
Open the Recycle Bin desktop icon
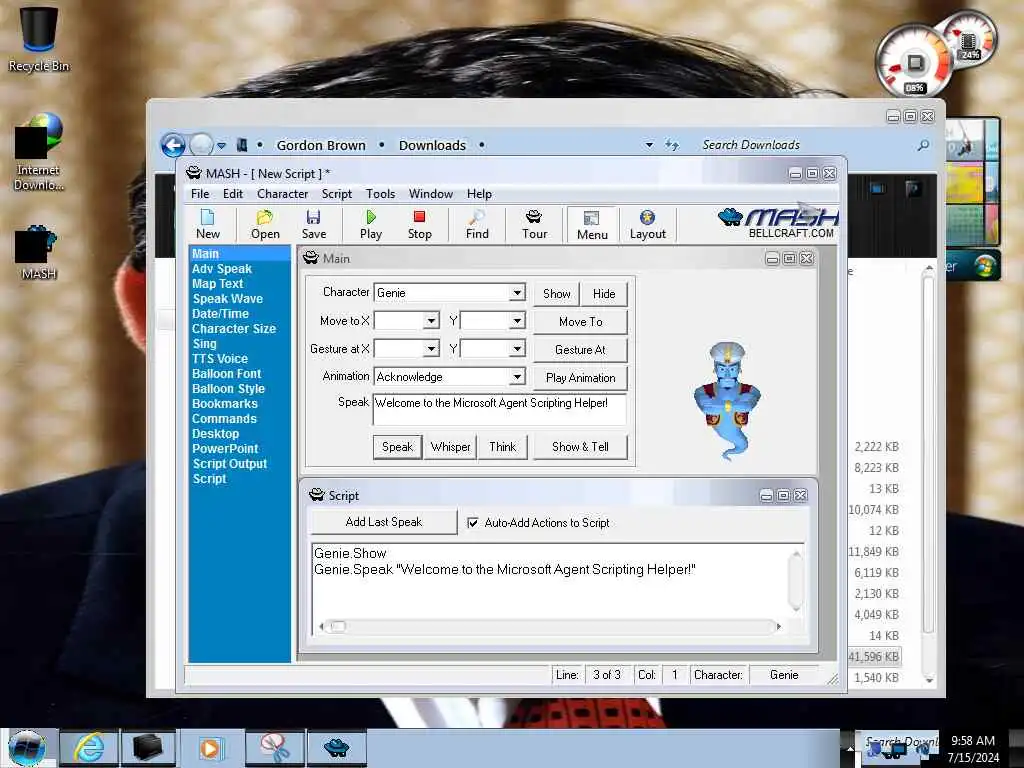[39, 39]
